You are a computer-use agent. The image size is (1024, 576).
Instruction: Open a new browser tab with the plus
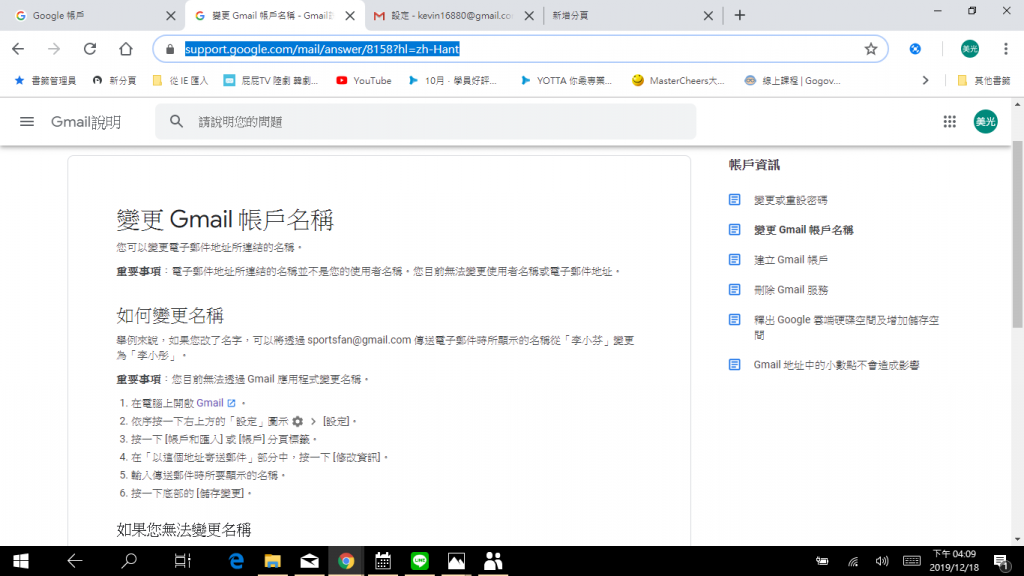click(739, 15)
